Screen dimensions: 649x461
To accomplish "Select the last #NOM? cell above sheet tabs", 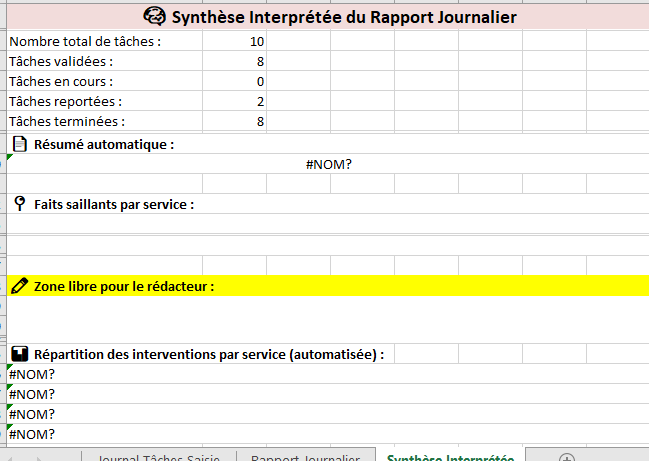I will [32, 434].
